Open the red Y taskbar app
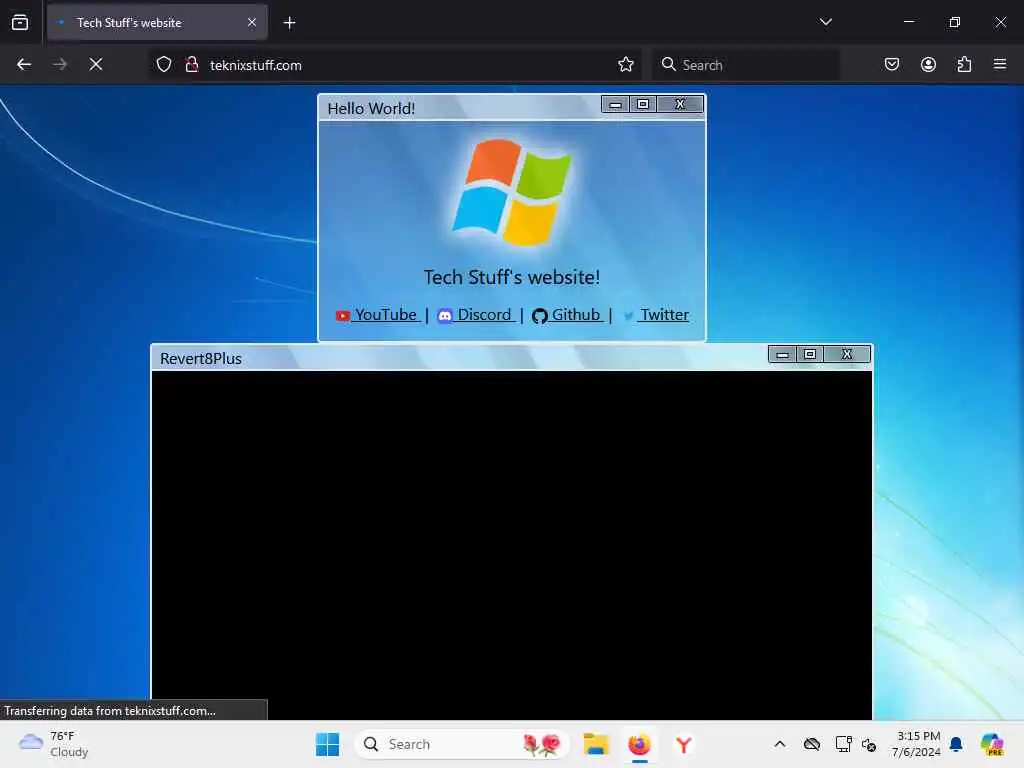Screen dimensions: 1024x768 point(683,744)
